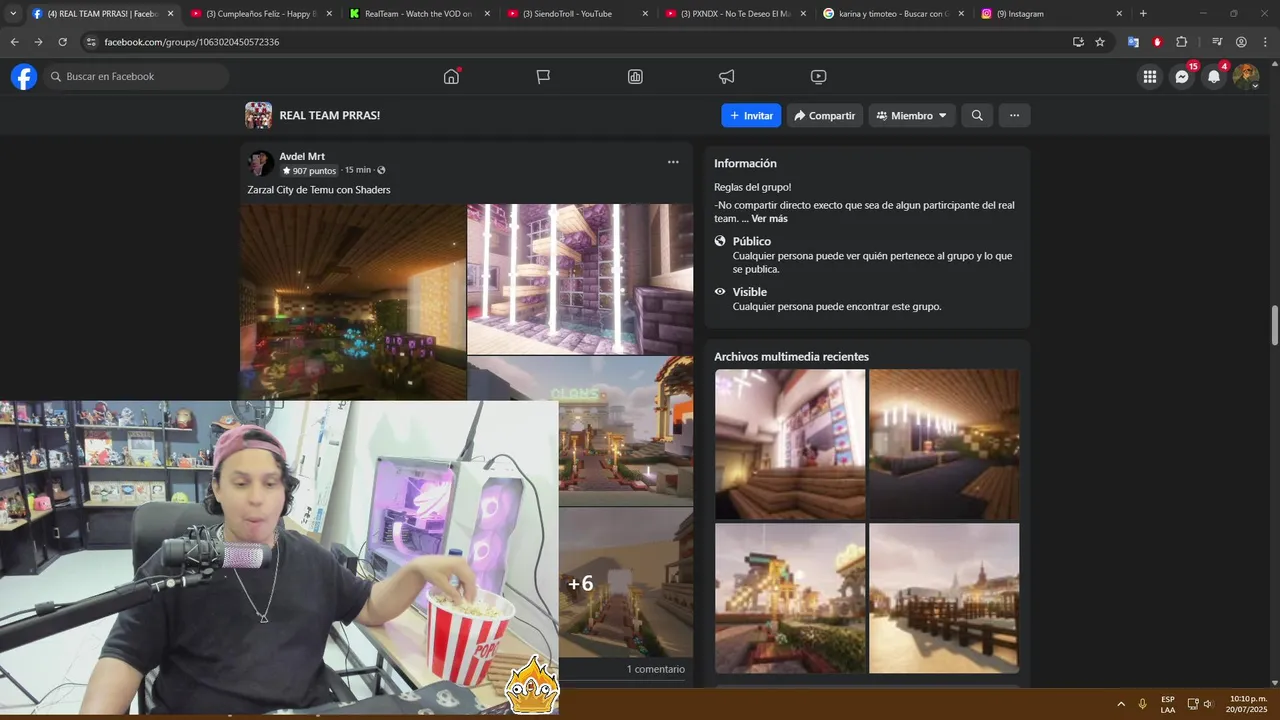Expand the Miembro membership dropdown
Image resolution: width=1280 pixels, height=720 pixels.
(911, 115)
